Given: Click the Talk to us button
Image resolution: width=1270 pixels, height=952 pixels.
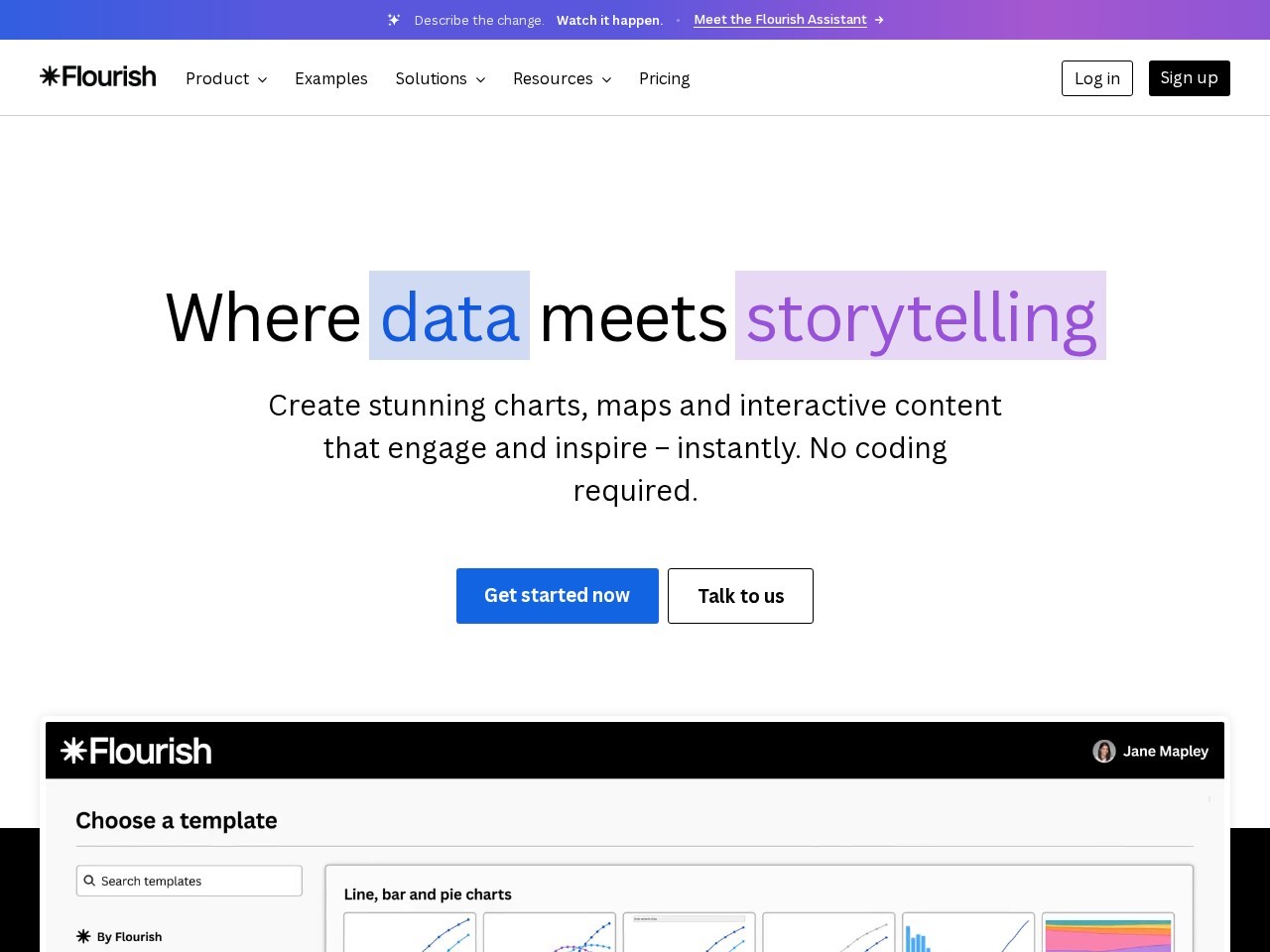Looking at the screenshot, I should [740, 596].
